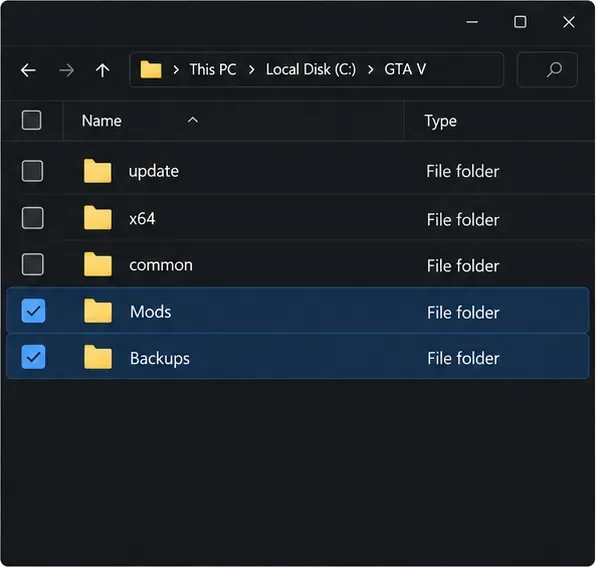This screenshot has height=567, width=596.
Task: Click 'File folder' type in x64 row
Action: point(463,220)
